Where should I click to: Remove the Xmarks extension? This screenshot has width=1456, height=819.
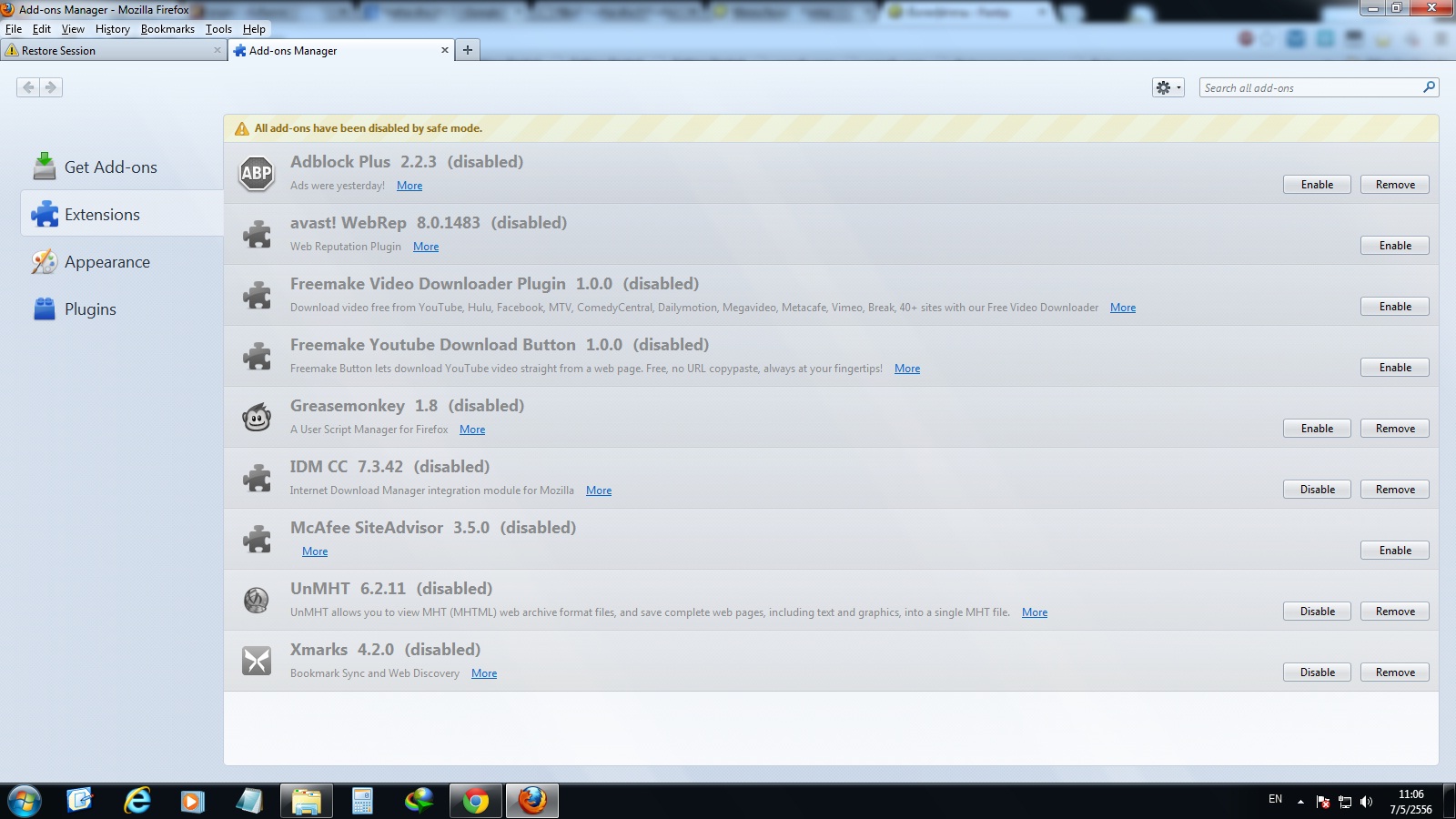[1395, 672]
